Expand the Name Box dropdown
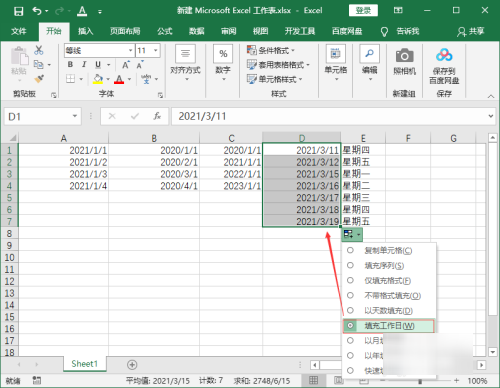 pyautogui.click(x=75, y=116)
